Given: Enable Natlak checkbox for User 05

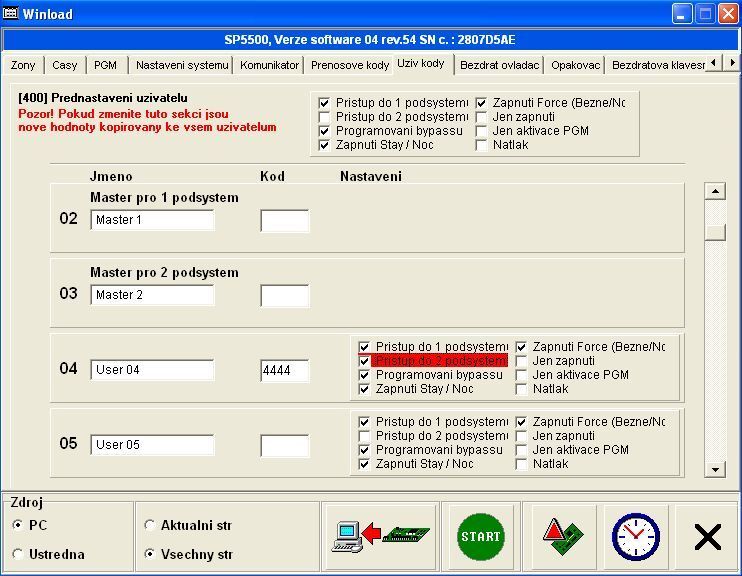Looking at the screenshot, I should [x=522, y=464].
